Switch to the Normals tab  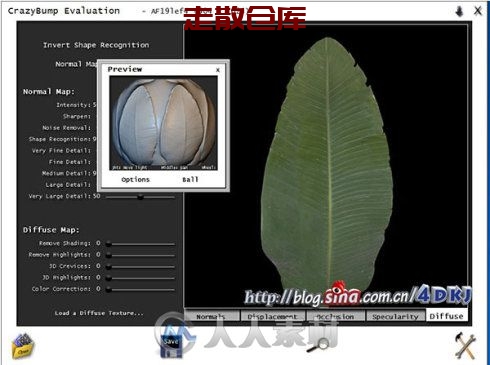(x=211, y=316)
